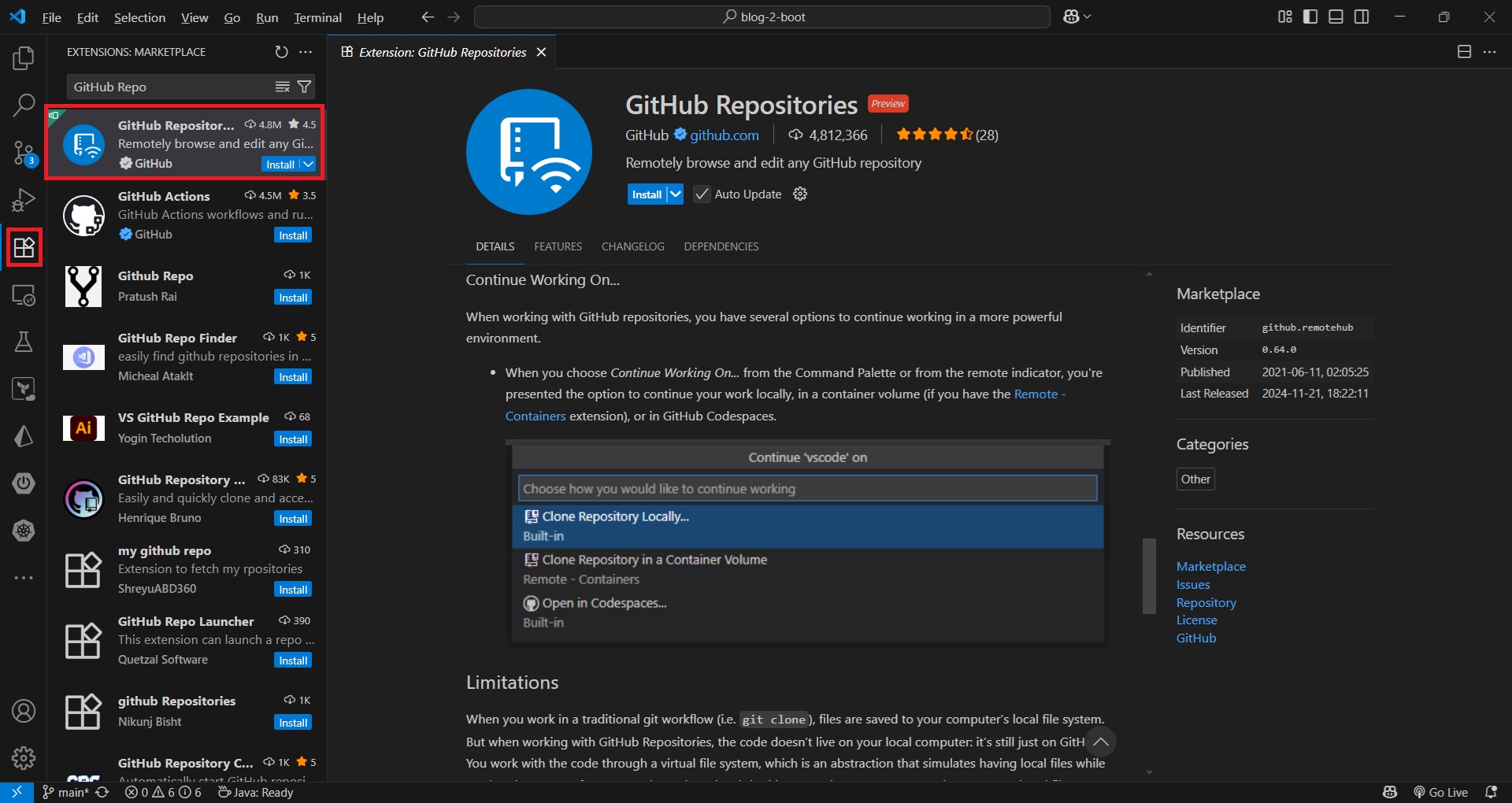Click the Other category tag
Screen dimensions: 1512x803
coord(1195,479)
